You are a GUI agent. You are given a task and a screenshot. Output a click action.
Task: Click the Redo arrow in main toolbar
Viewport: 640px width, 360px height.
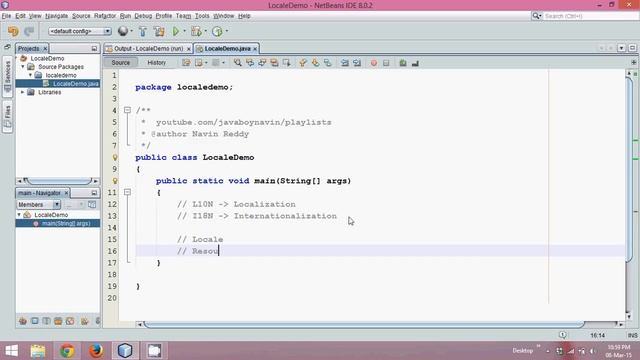click(29, 31)
